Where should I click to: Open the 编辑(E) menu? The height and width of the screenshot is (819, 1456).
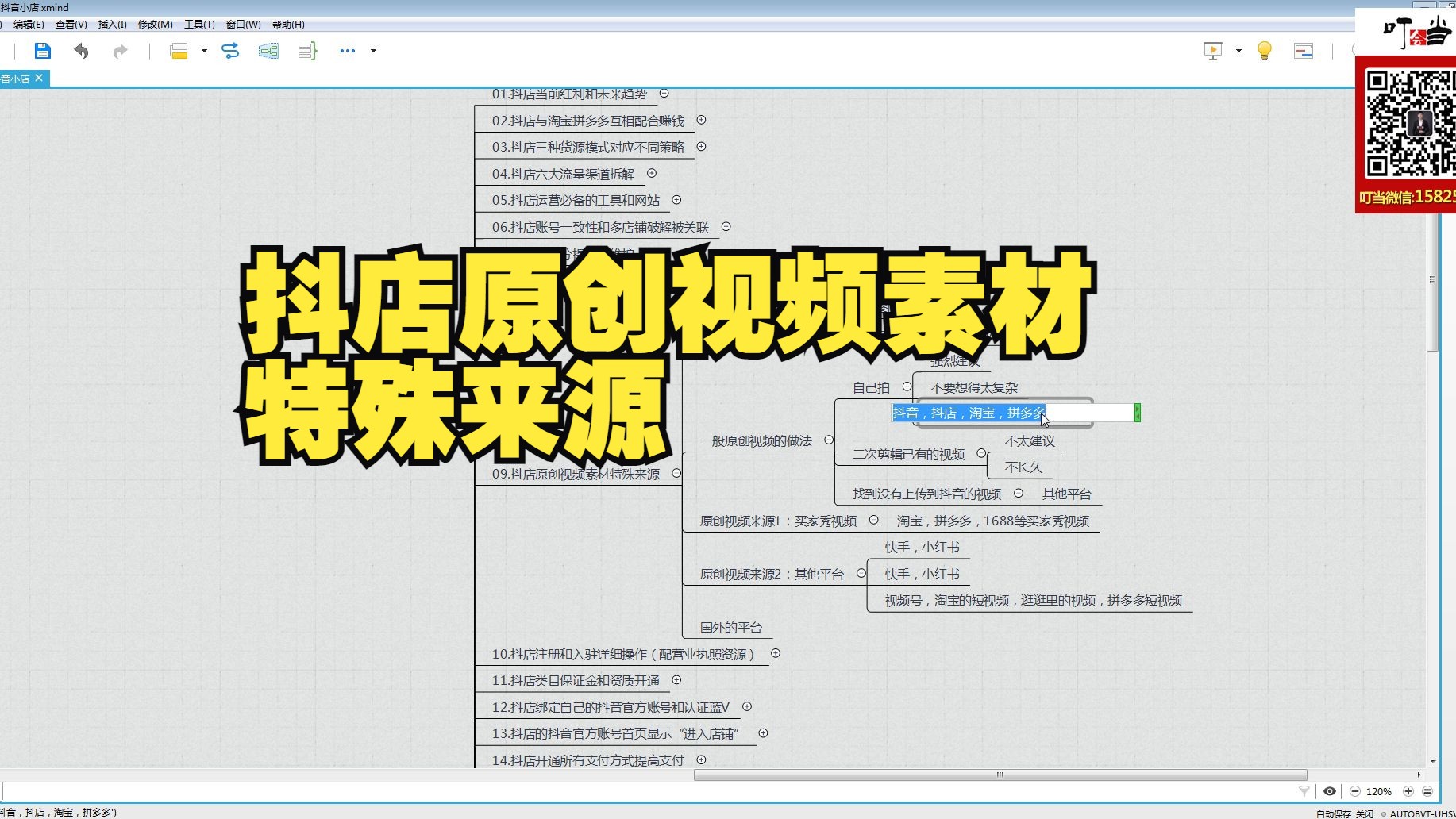tap(29, 25)
